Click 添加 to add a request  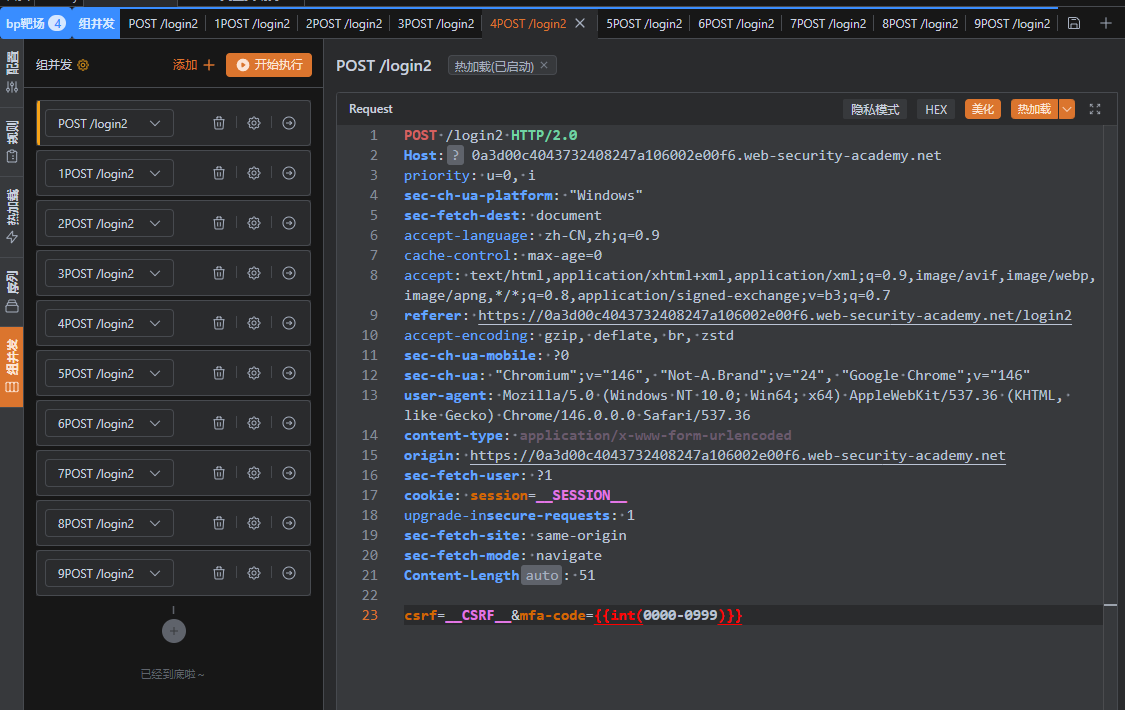(x=193, y=65)
